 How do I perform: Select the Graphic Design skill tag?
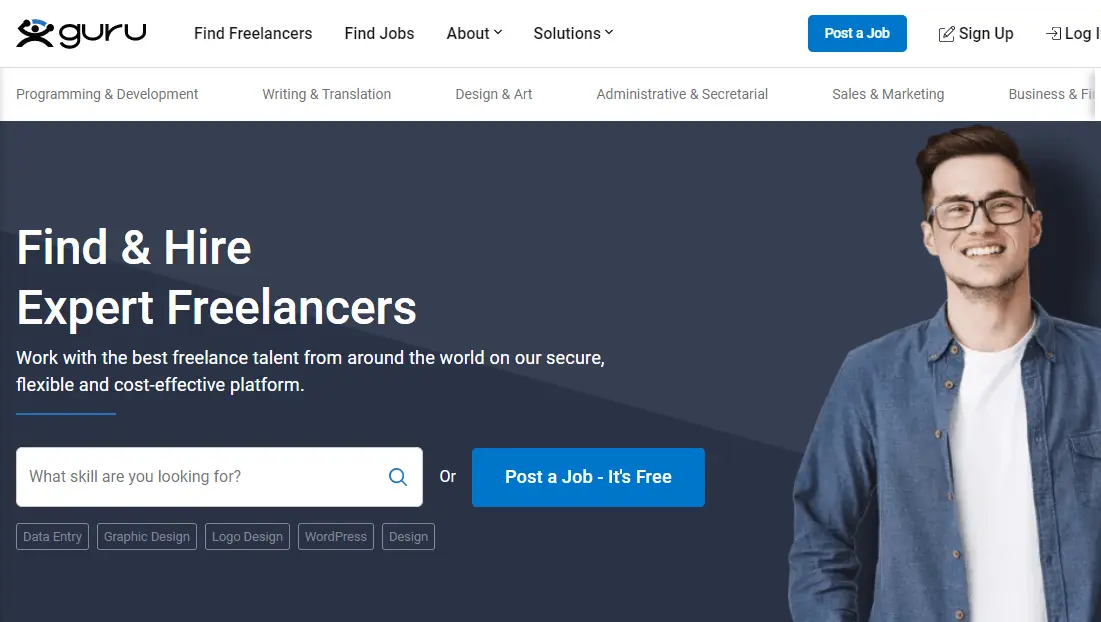147,537
